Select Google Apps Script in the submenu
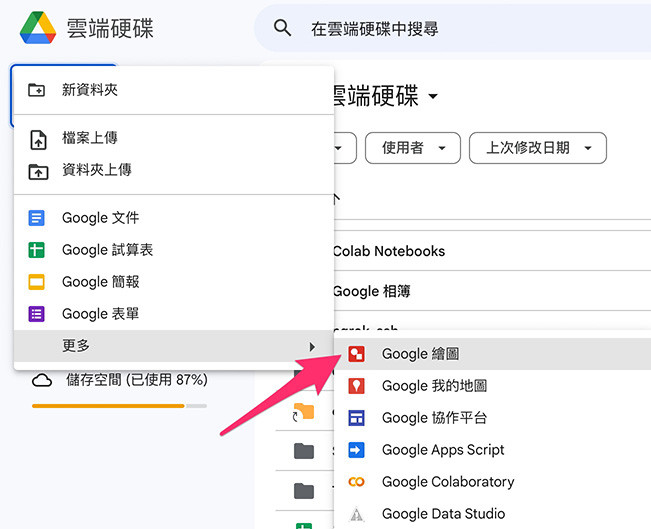The image size is (651, 529). pos(492,450)
